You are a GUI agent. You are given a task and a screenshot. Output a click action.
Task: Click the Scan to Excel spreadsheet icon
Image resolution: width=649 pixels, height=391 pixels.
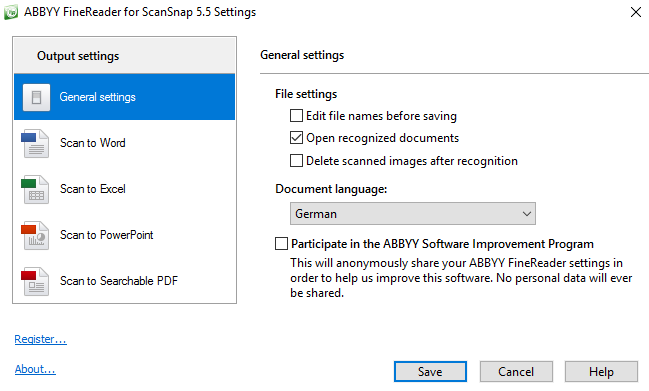click(35, 189)
